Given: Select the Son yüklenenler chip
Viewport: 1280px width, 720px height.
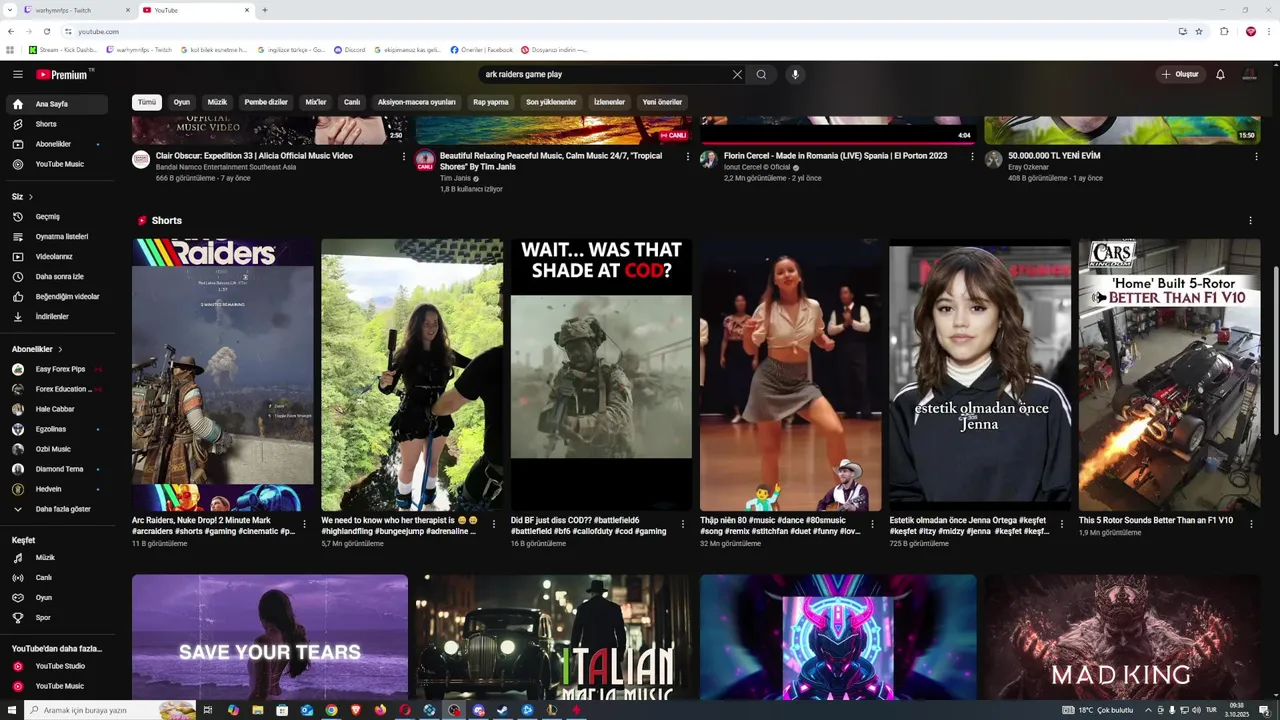Looking at the screenshot, I should [551, 102].
